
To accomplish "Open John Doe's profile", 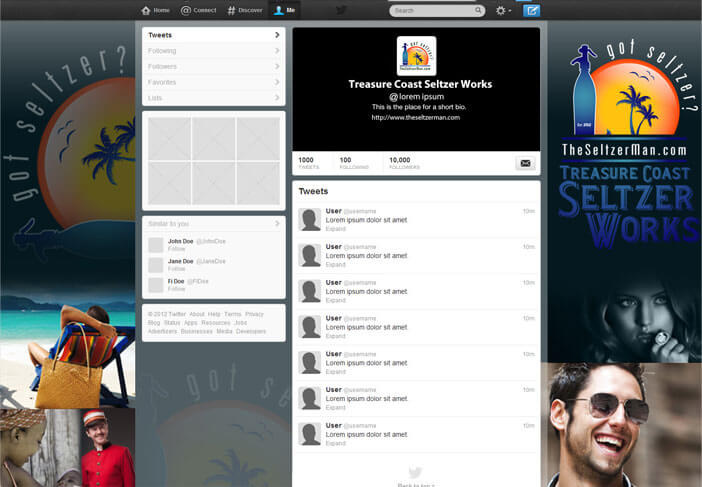I will tap(180, 241).
